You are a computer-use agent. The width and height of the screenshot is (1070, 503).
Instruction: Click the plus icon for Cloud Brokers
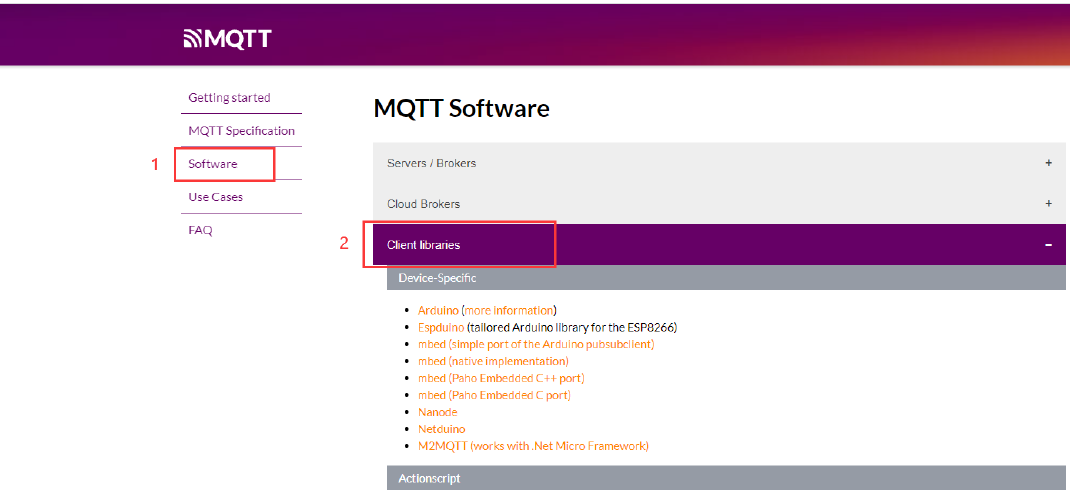tap(1048, 203)
